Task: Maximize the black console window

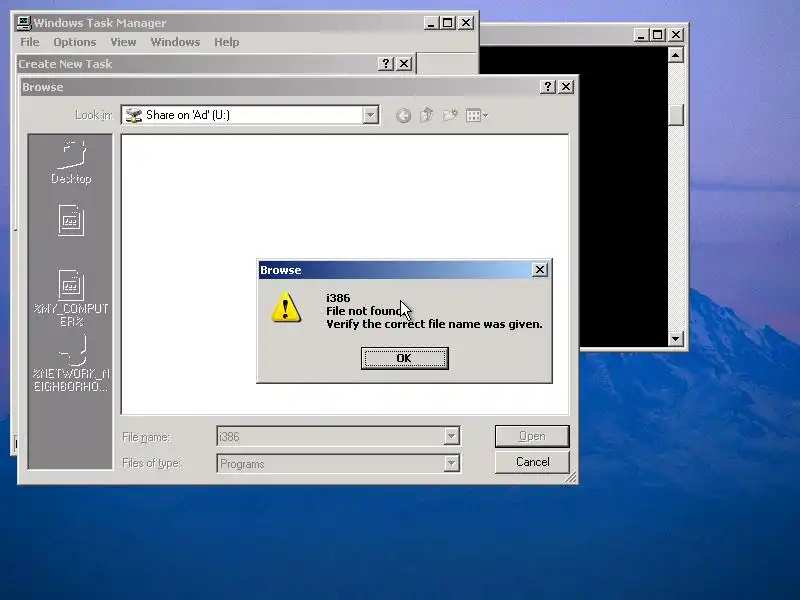Action: pyautogui.click(x=658, y=35)
